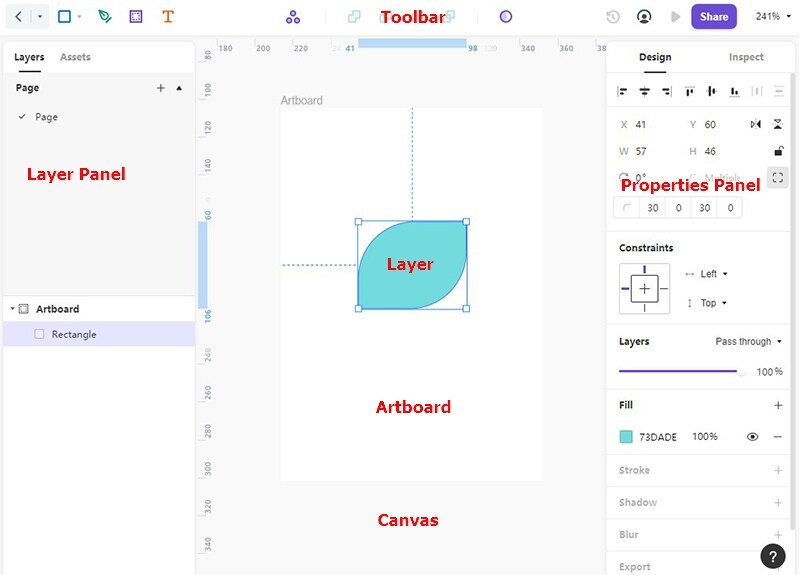Click the mask half-circle icon in the toolbar

tap(506, 16)
